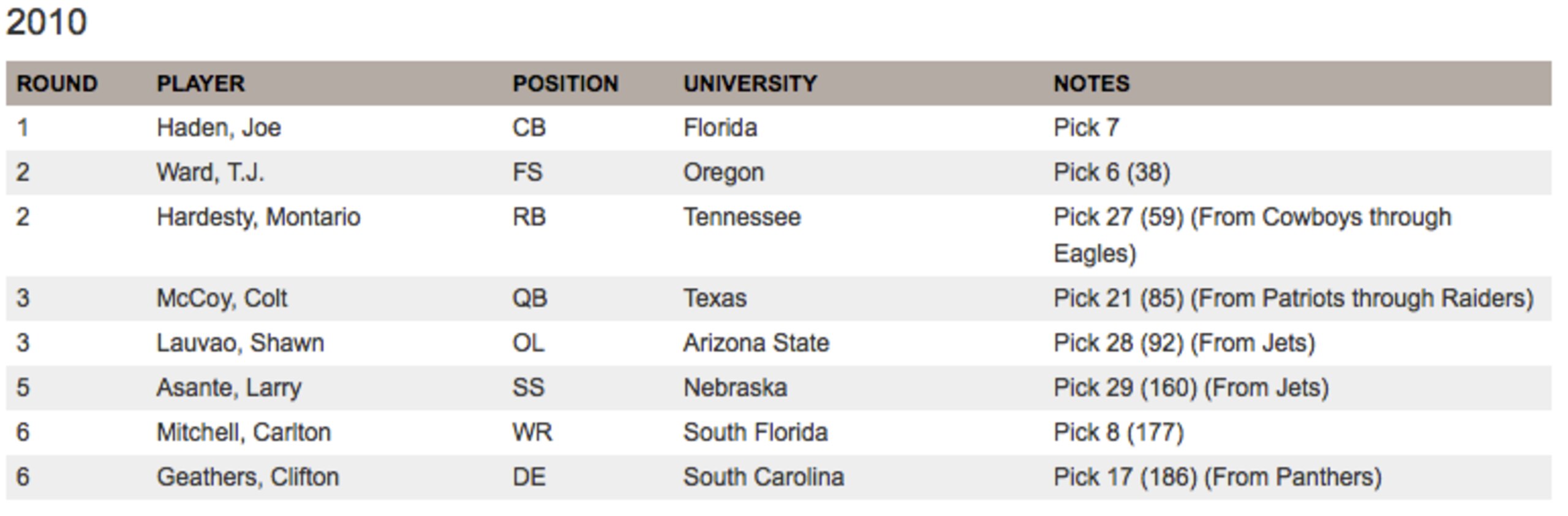This screenshot has height=516, width=1568.
Task: Click the Pick 17 (186) From Panthers note
Action: point(1218,478)
